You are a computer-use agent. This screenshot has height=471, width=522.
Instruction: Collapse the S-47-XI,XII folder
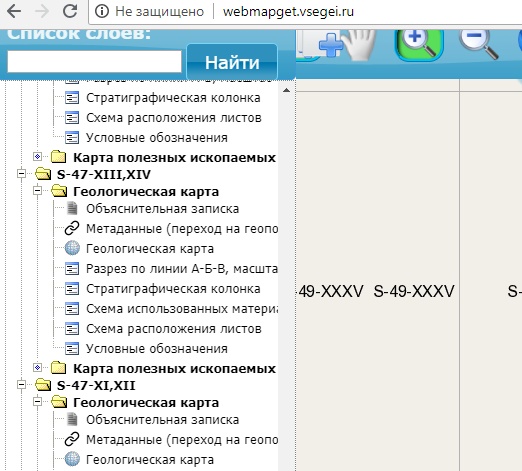click(x=22, y=385)
